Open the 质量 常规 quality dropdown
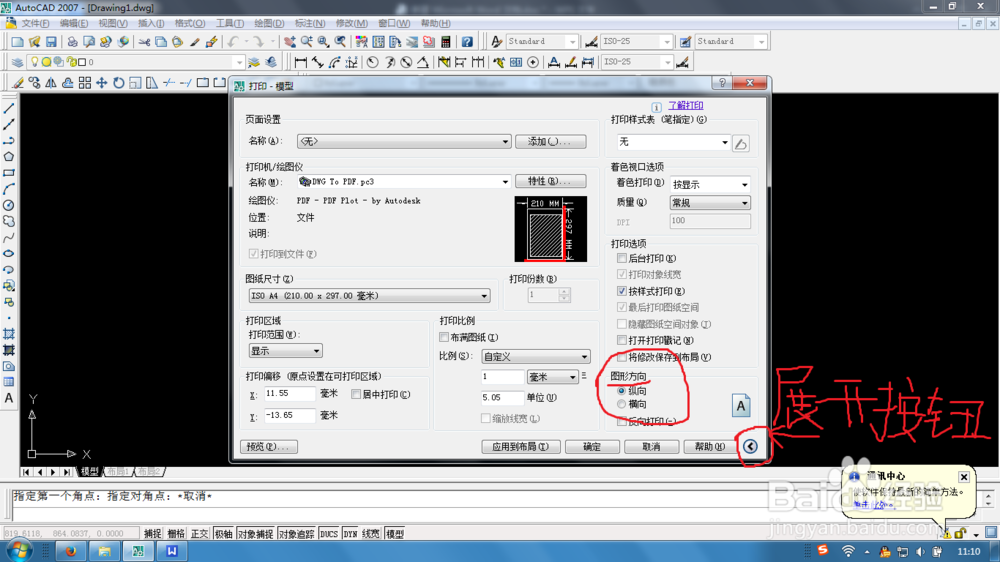Screen dimensions: 1000x562 click(710, 203)
